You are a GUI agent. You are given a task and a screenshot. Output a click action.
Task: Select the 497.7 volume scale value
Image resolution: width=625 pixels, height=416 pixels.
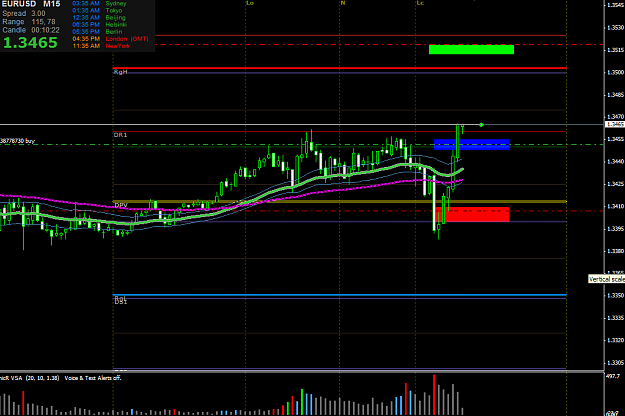tap(613, 376)
